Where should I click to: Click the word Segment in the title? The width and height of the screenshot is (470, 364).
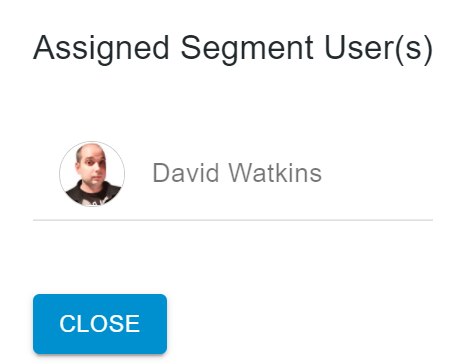pyautogui.click(x=247, y=49)
